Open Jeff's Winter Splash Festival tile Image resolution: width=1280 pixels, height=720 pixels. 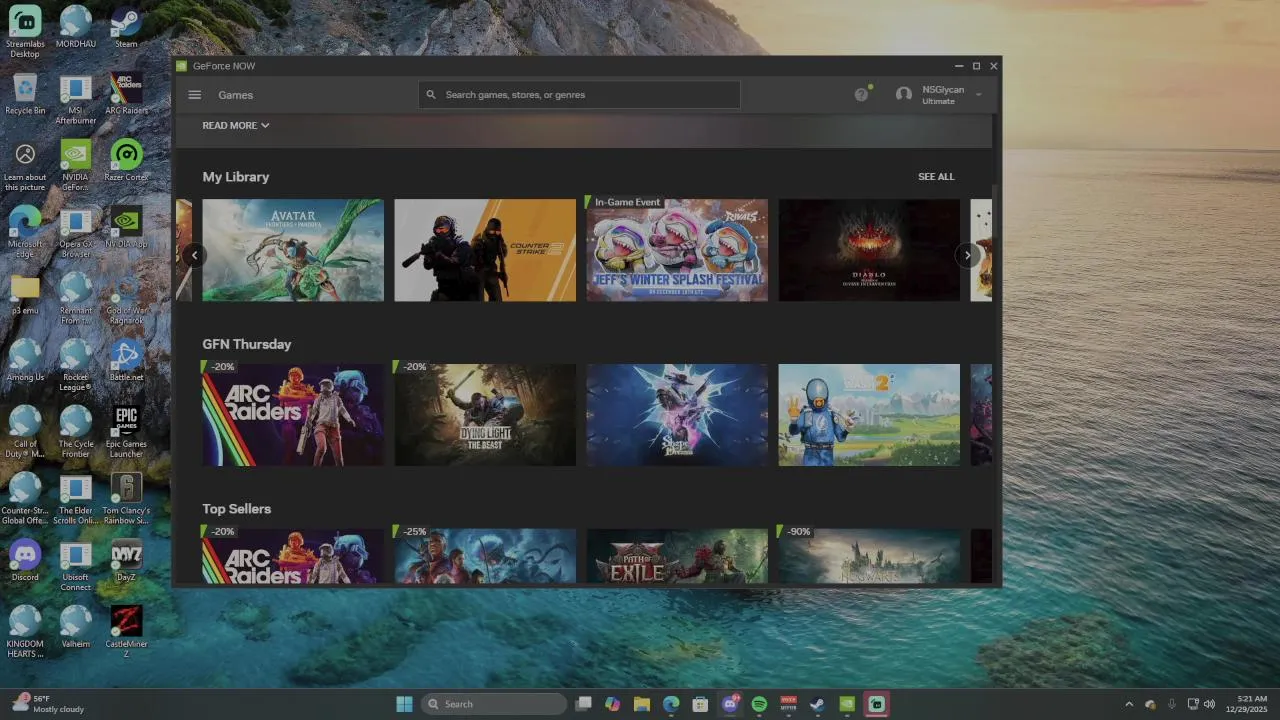[x=677, y=250]
